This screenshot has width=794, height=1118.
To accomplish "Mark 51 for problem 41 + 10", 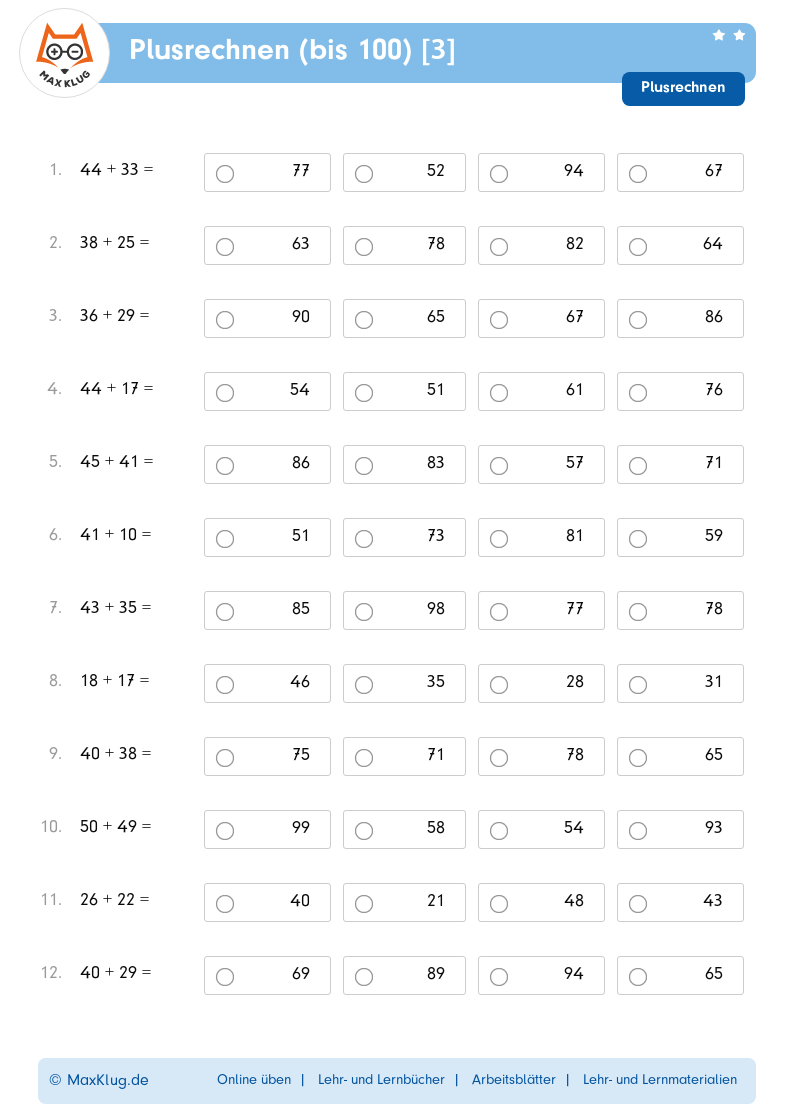I will 225,539.
